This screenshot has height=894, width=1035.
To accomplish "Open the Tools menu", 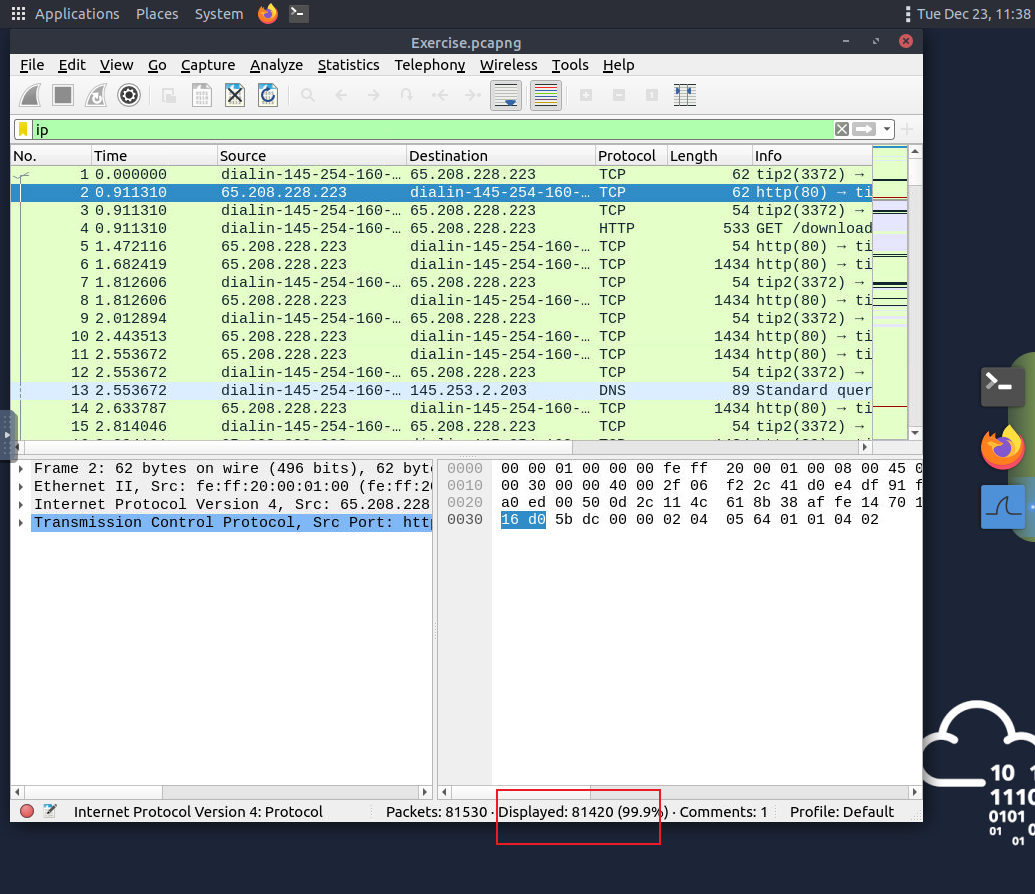I will coord(570,65).
